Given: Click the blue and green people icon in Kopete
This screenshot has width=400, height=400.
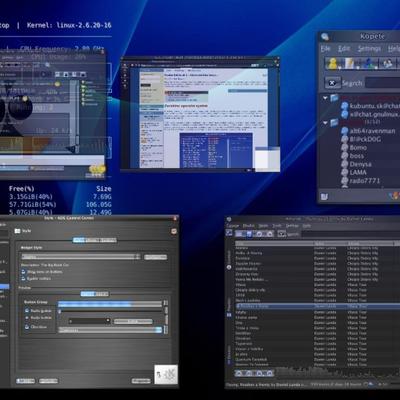Looking at the screenshot, I should pyautogui.click(x=369, y=63).
